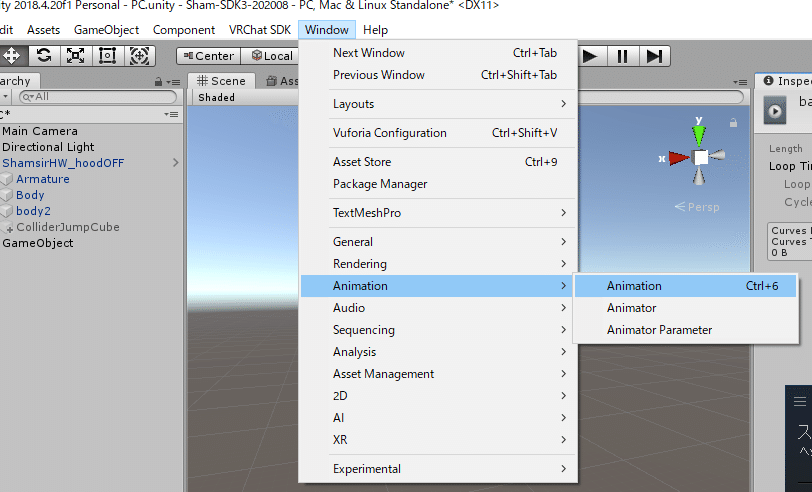The width and height of the screenshot is (812, 492).
Task: Open the Animator Parameter window
Action: (685, 330)
